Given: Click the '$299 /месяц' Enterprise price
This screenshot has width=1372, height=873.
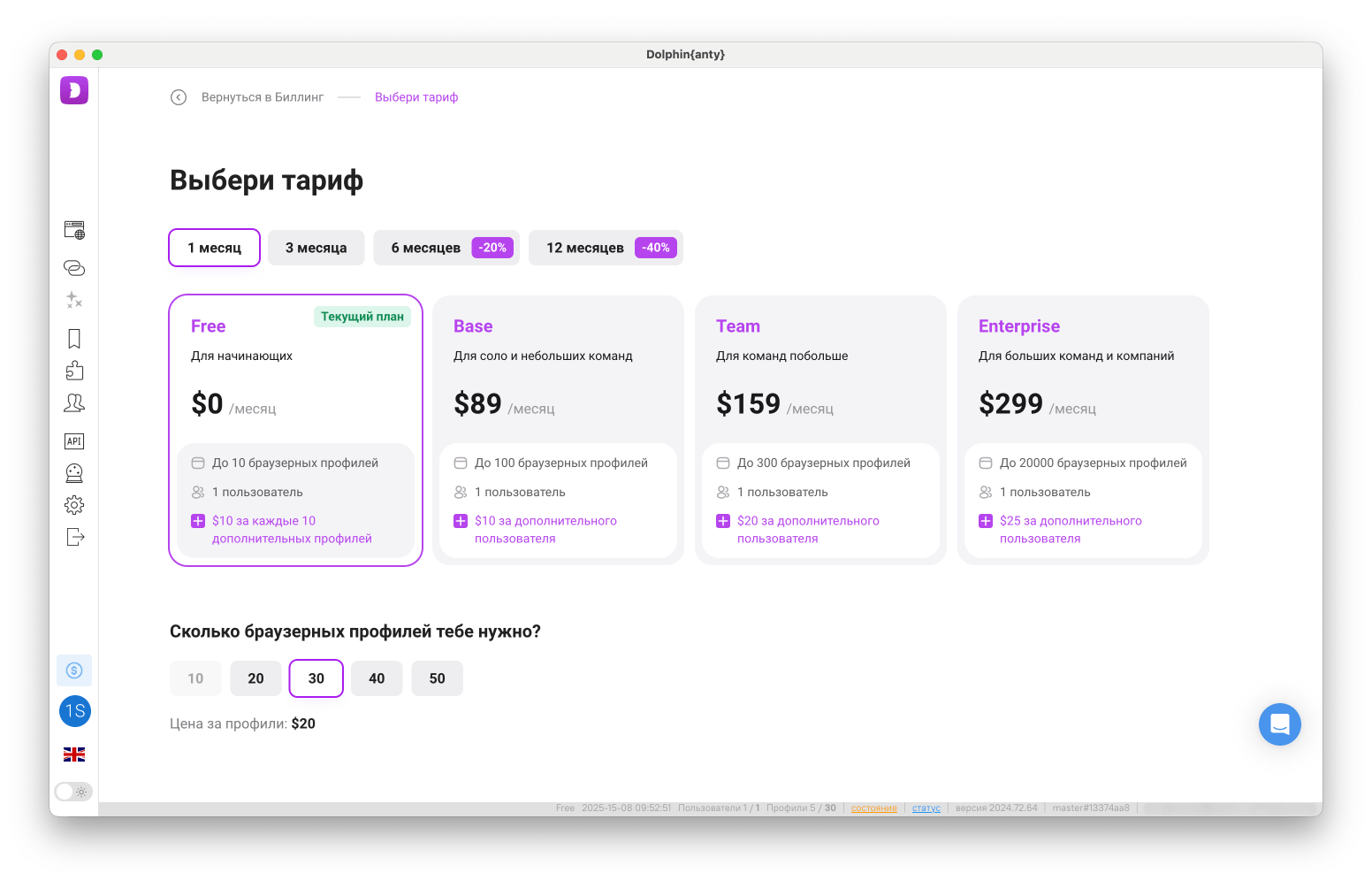Looking at the screenshot, I should coord(1037,404).
